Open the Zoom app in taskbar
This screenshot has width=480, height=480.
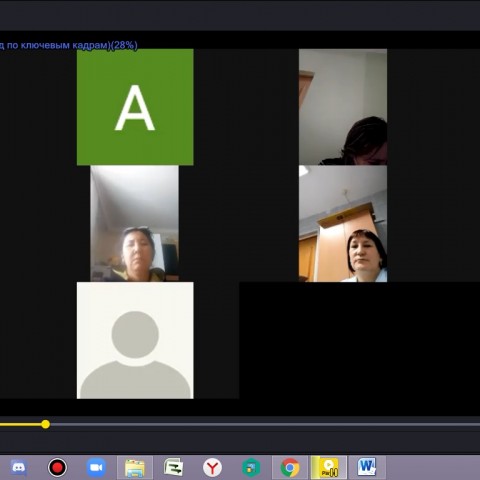(x=96, y=468)
